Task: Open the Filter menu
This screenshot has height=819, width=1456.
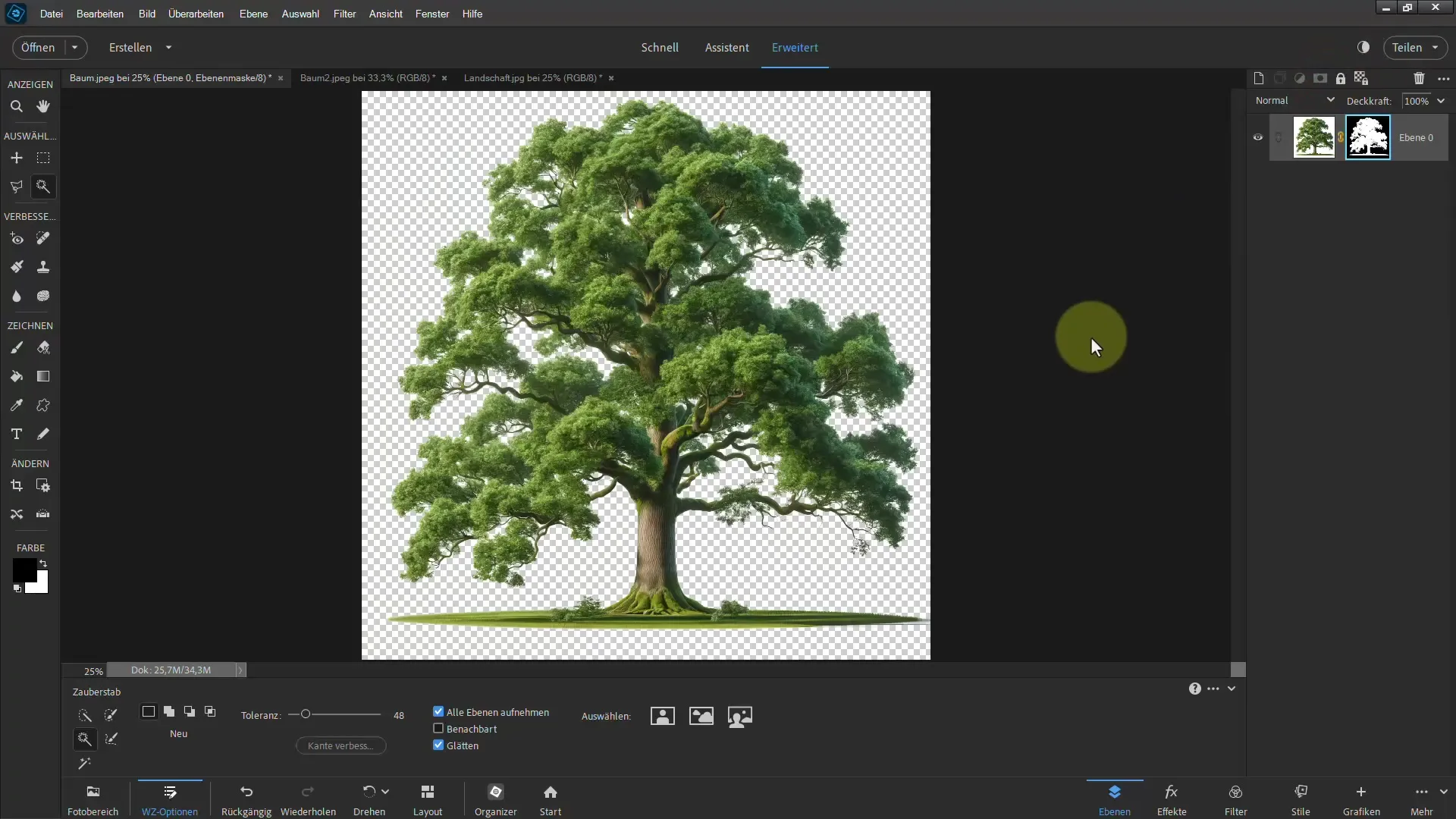Action: click(344, 13)
